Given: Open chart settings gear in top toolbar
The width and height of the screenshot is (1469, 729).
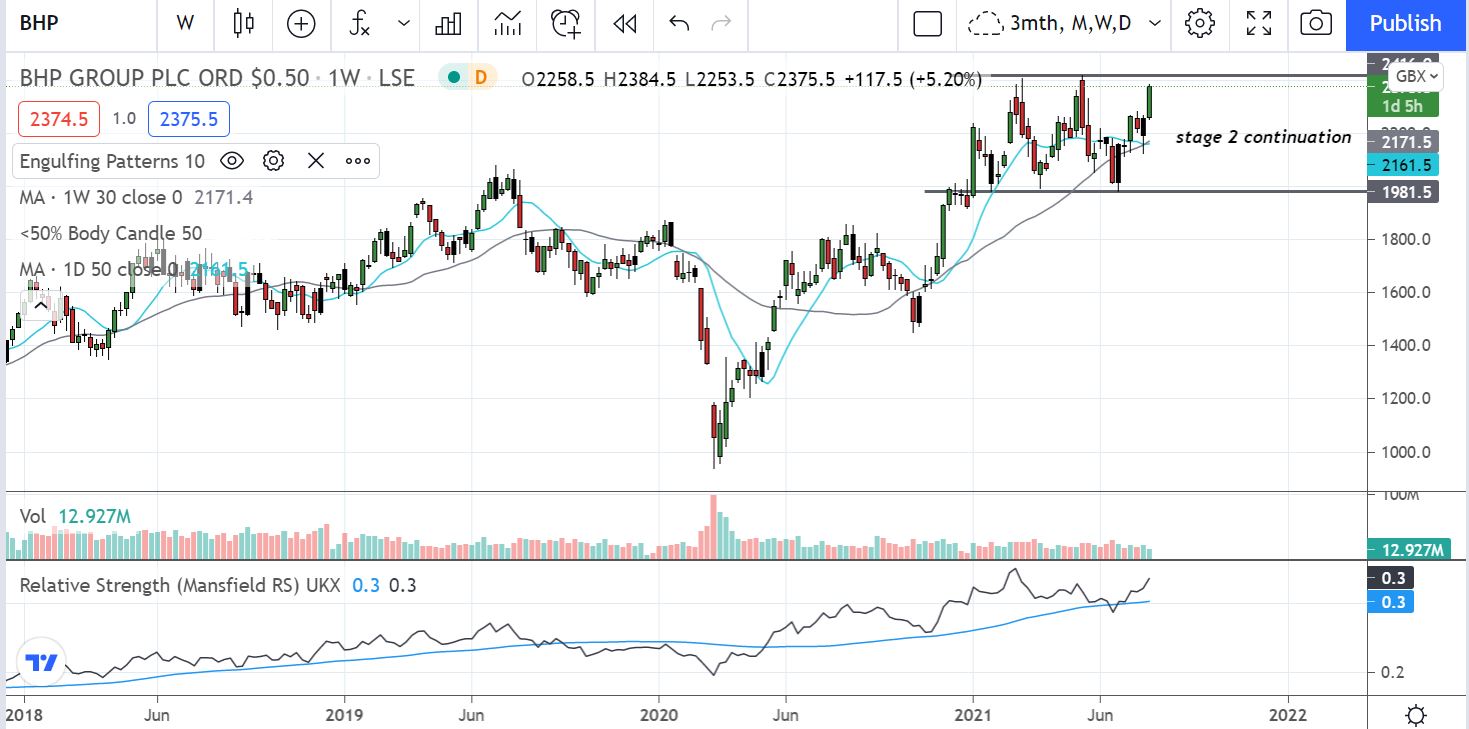Looking at the screenshot, I should [1200, 23].
